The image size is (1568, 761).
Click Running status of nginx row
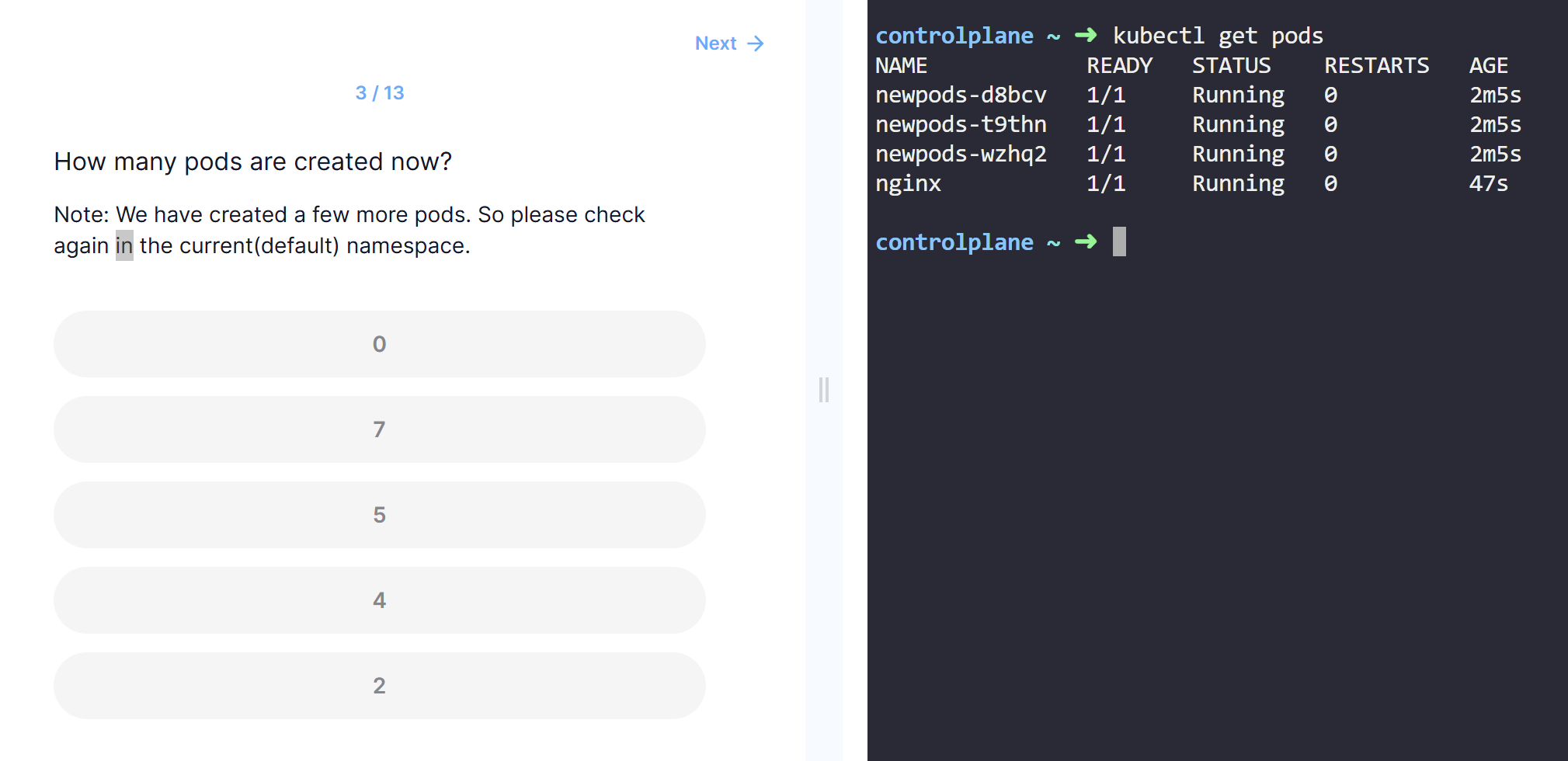[x=1238, y=184]
